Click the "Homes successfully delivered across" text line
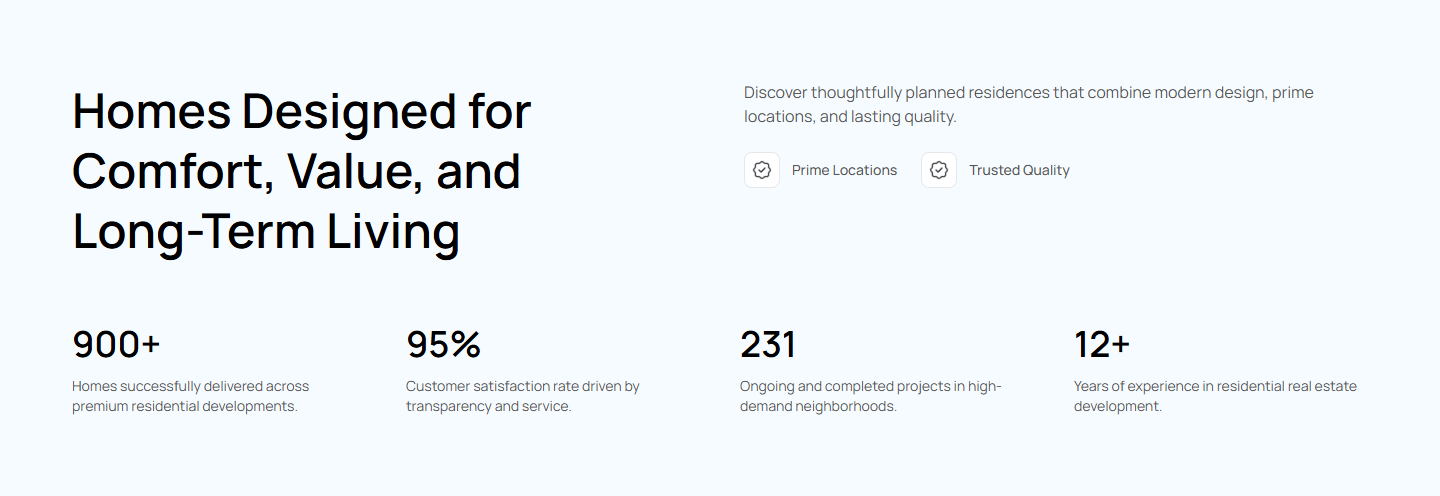 tap(190, 386)
